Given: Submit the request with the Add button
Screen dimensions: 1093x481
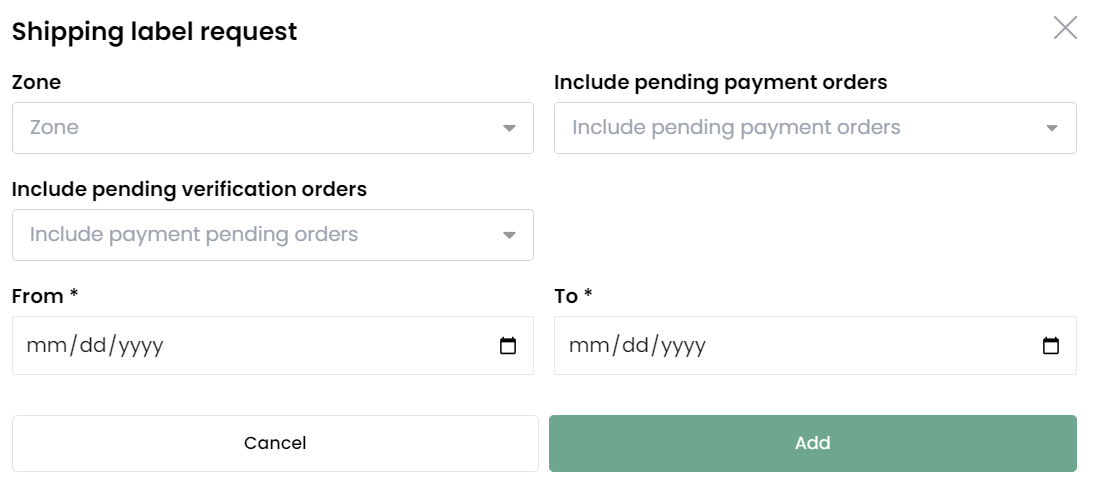Looking at the screenshot, I should click(813, 443).
